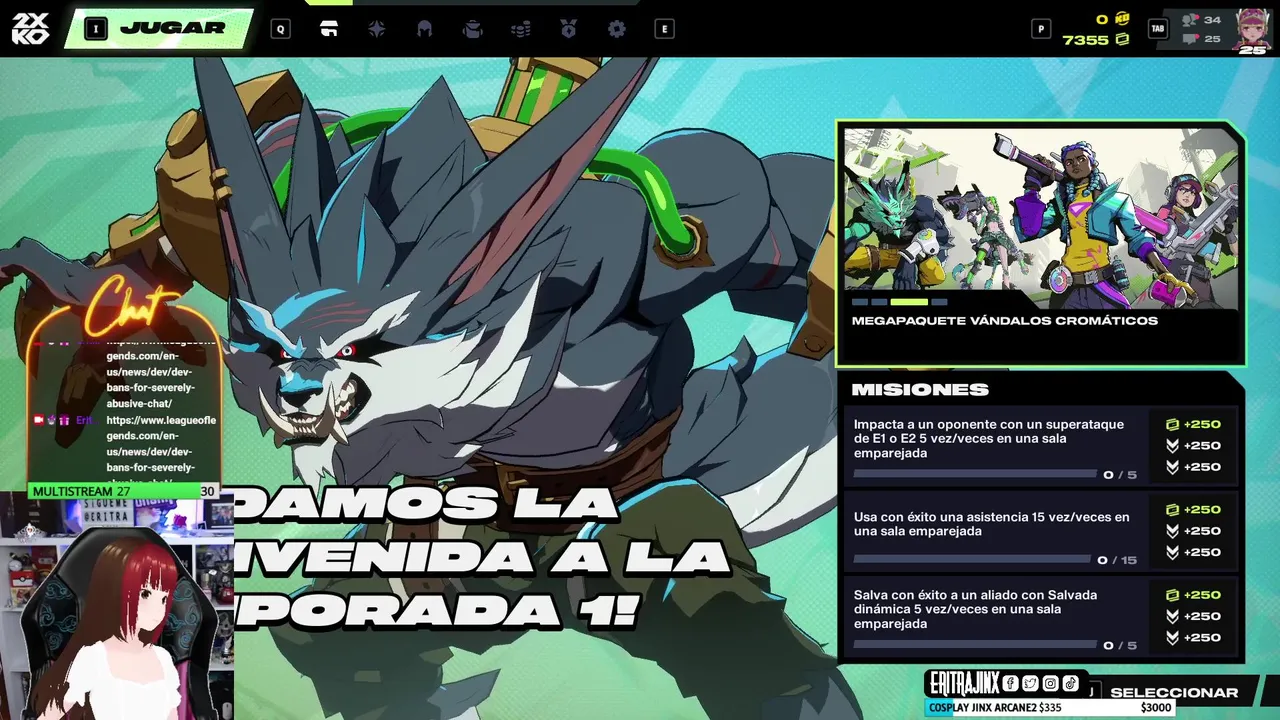Click the Twitter icon in ERITRAJINX overlay

click(1030, 683)
